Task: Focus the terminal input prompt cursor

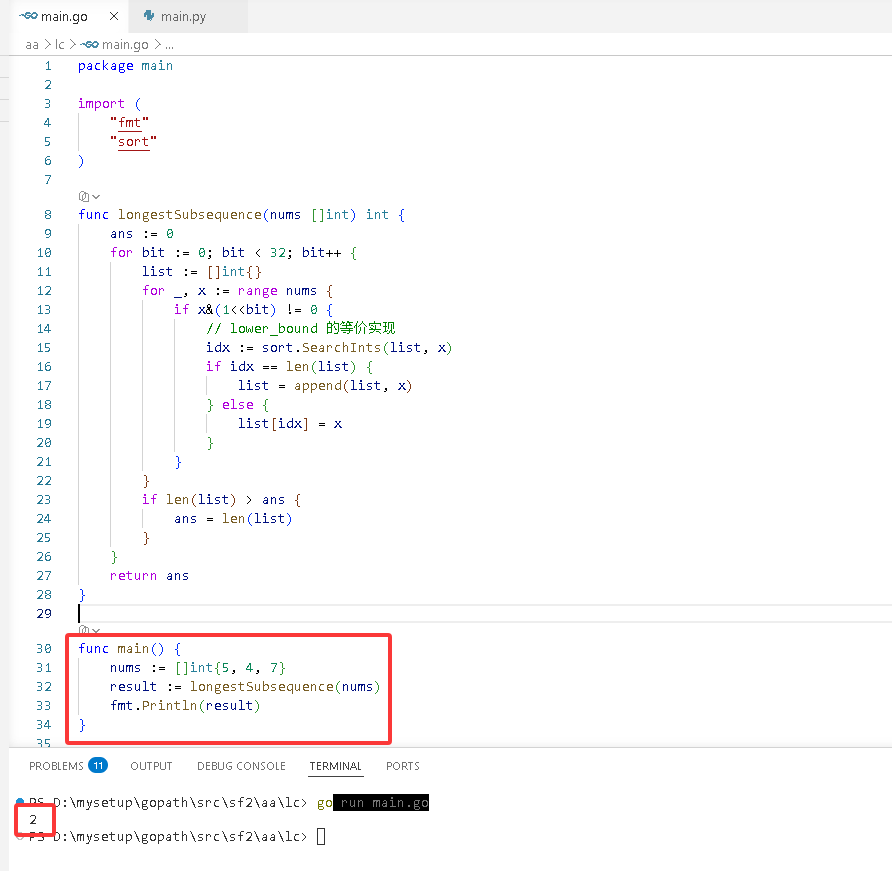Action: pyautogui.click(x=321, y=836)
